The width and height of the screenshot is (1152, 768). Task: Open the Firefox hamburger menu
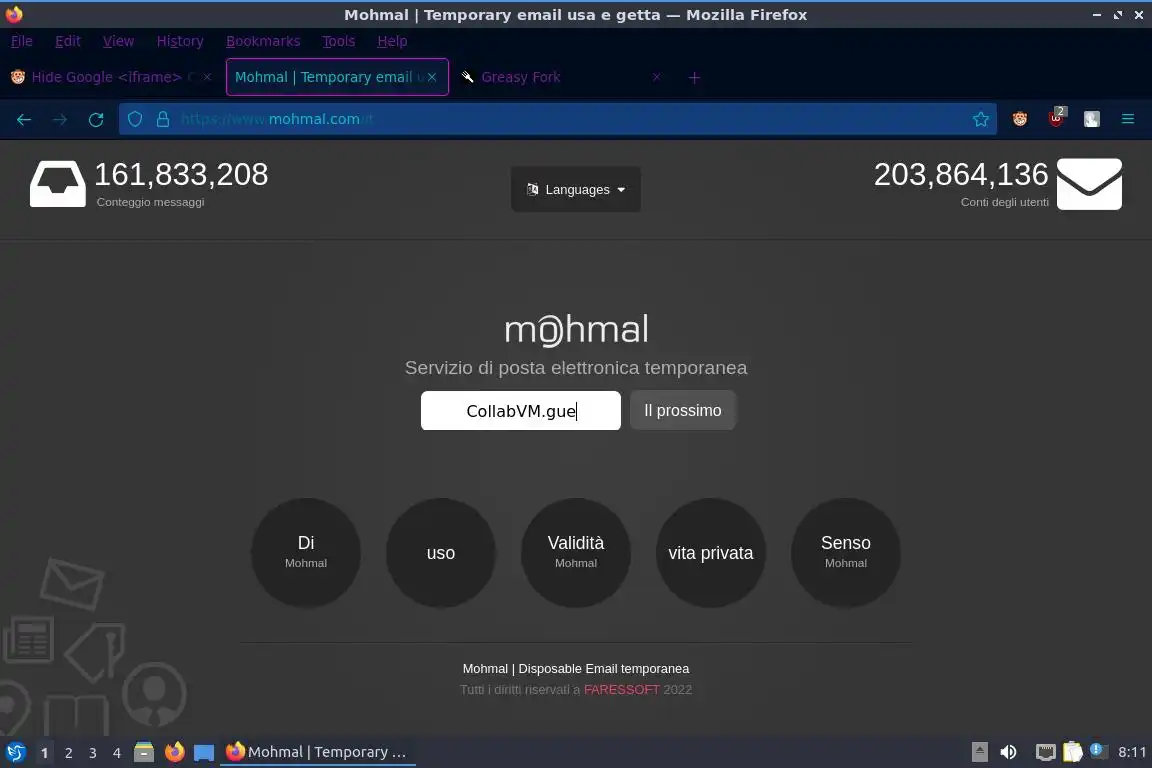1128,119
